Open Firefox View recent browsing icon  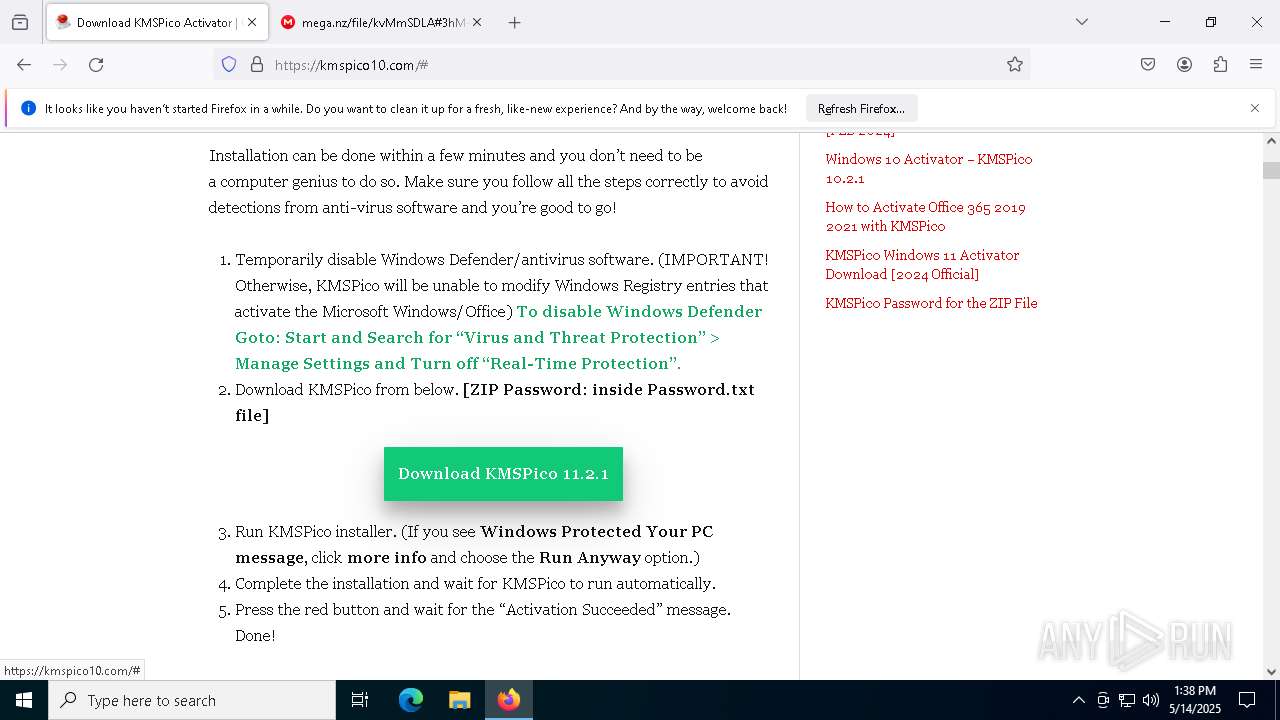(x=20, y=22)
